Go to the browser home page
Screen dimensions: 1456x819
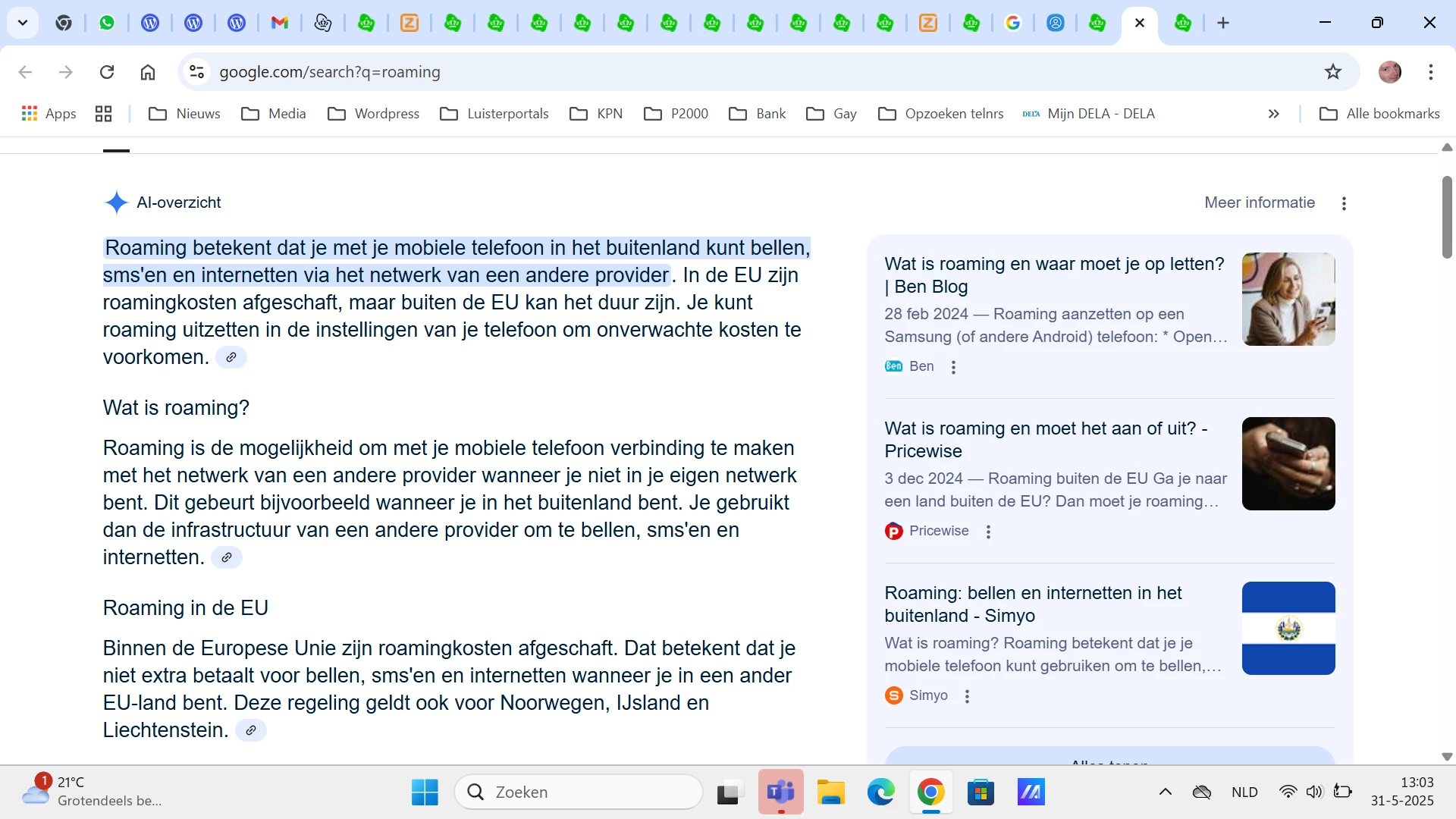148,72
